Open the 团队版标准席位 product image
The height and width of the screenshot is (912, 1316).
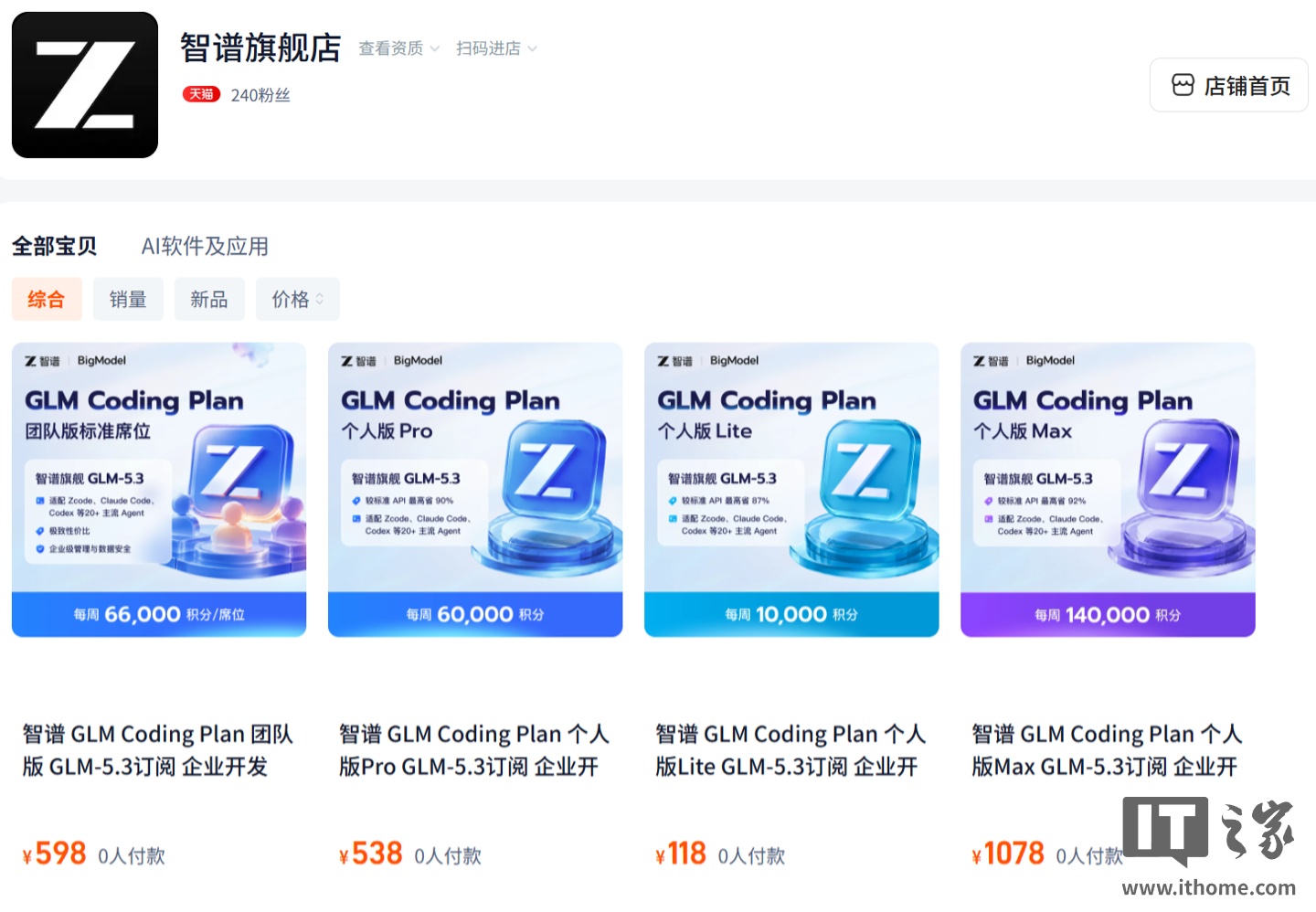pyautogui.click(x=159, y=490)
